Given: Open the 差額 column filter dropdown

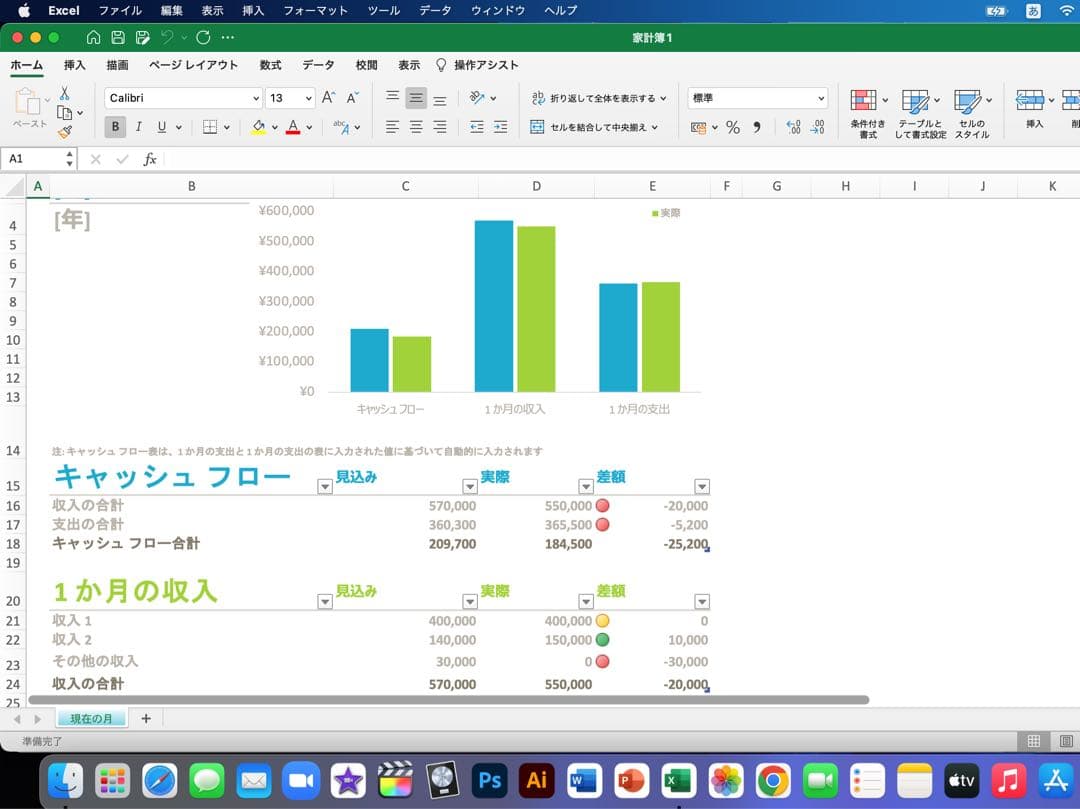Looking at the screenshot, I should coord(703,485).
